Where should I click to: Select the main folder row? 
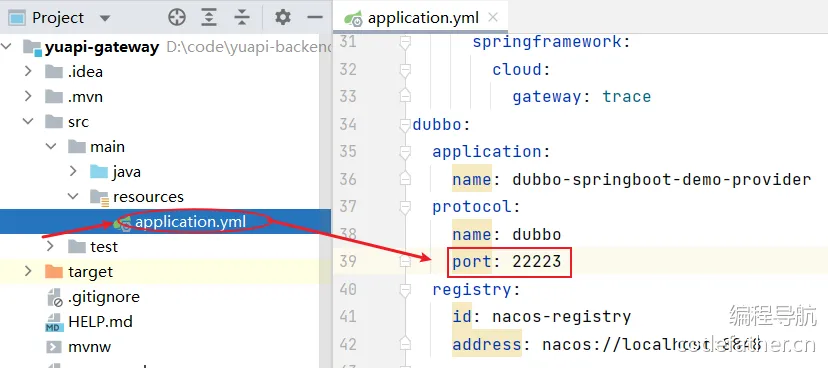(x=166, y=147)
